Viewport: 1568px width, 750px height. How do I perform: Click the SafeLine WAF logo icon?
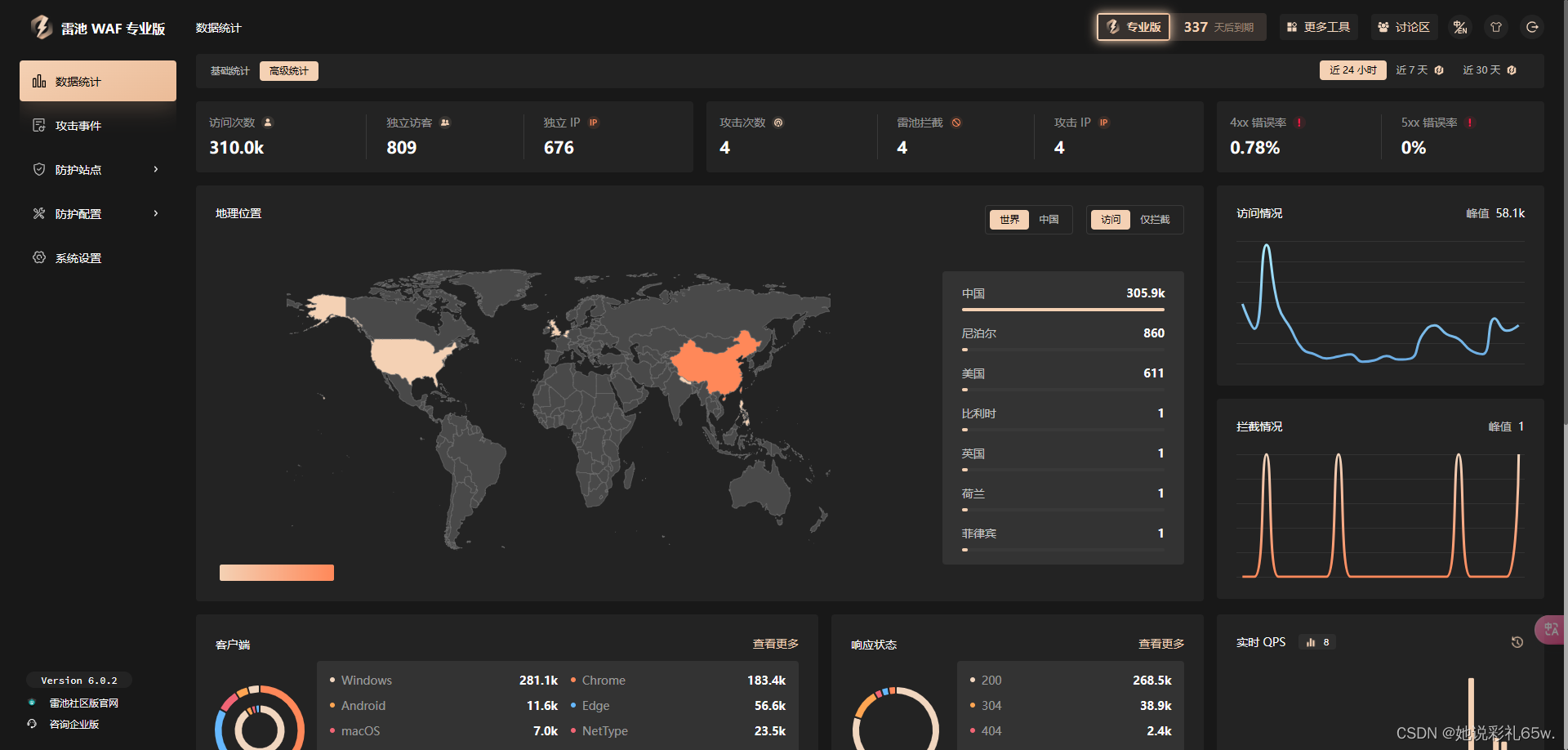pyautogui.click(x=41, y=27)
